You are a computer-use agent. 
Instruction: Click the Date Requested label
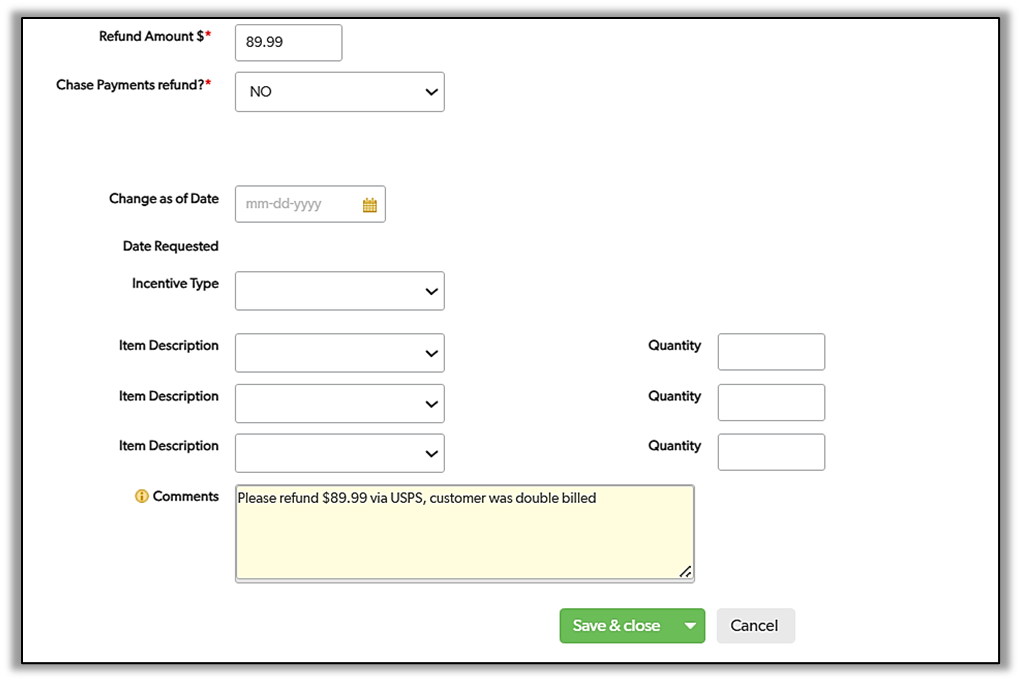pyautogui.click(x=170, y=246)
